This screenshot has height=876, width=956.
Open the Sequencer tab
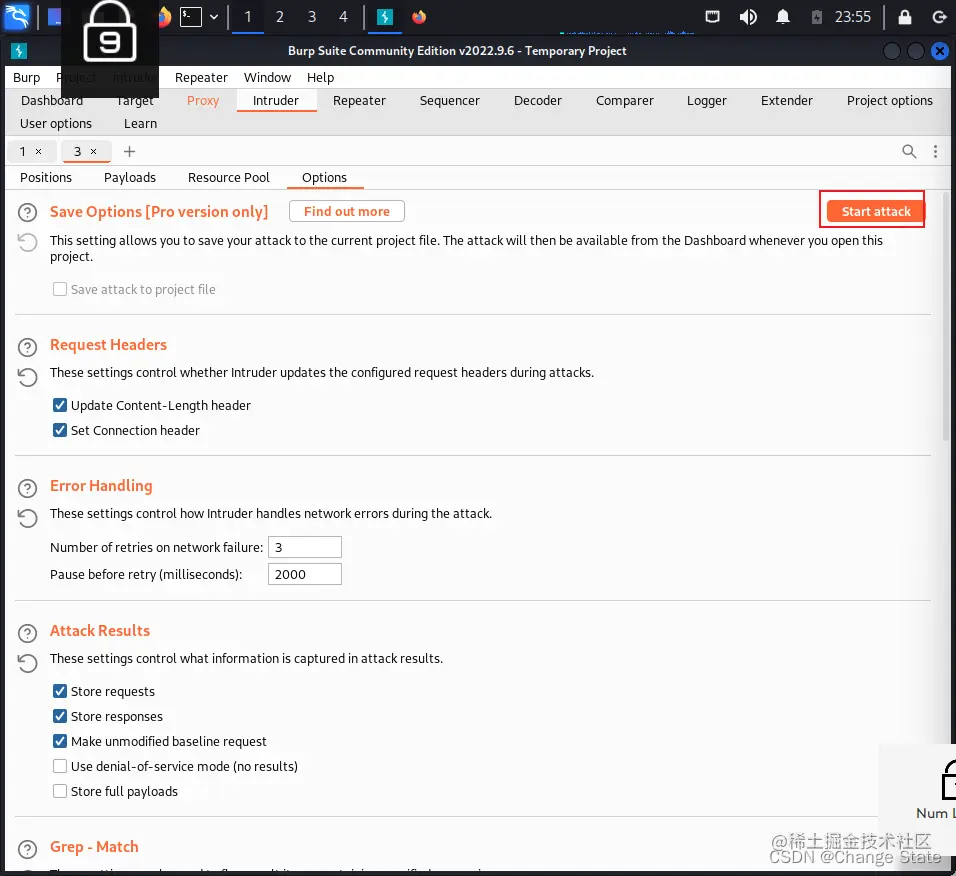[x=449, y=101]
